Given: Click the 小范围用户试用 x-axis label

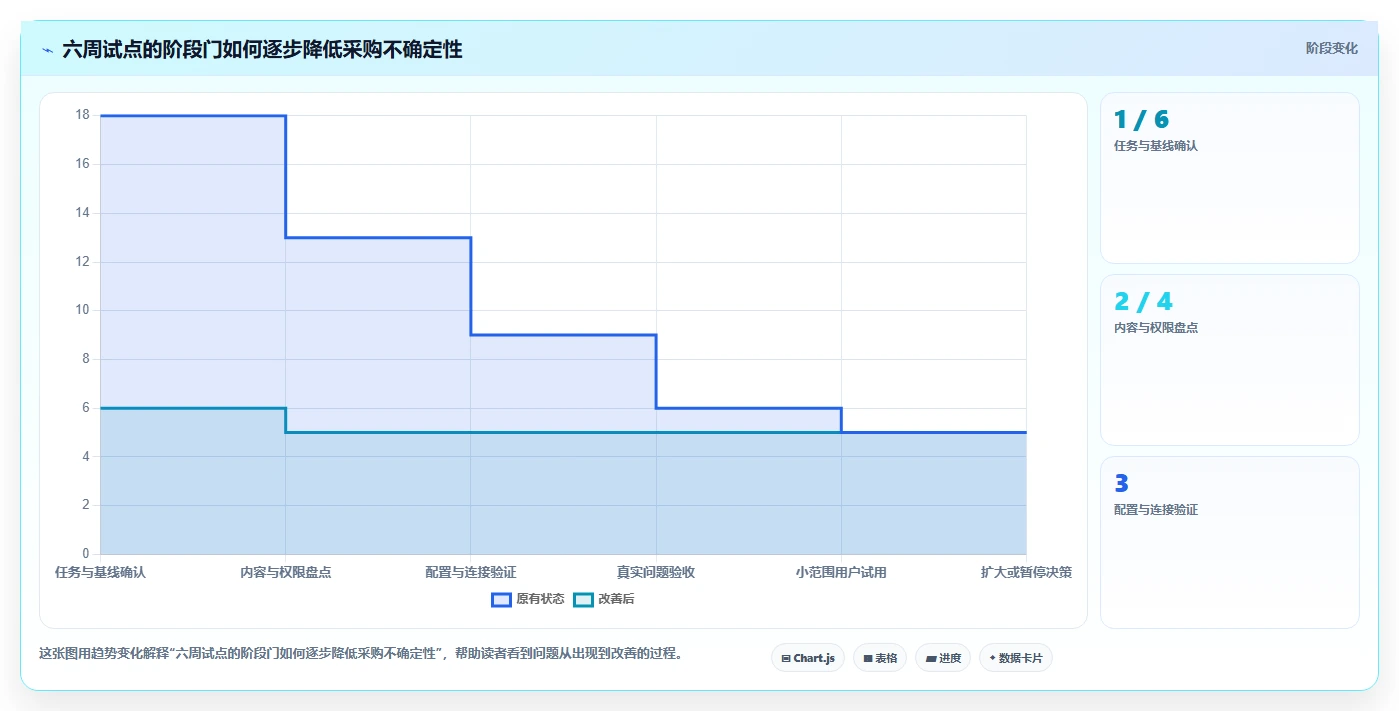Looking at the screenshot, I should point(841,572).
